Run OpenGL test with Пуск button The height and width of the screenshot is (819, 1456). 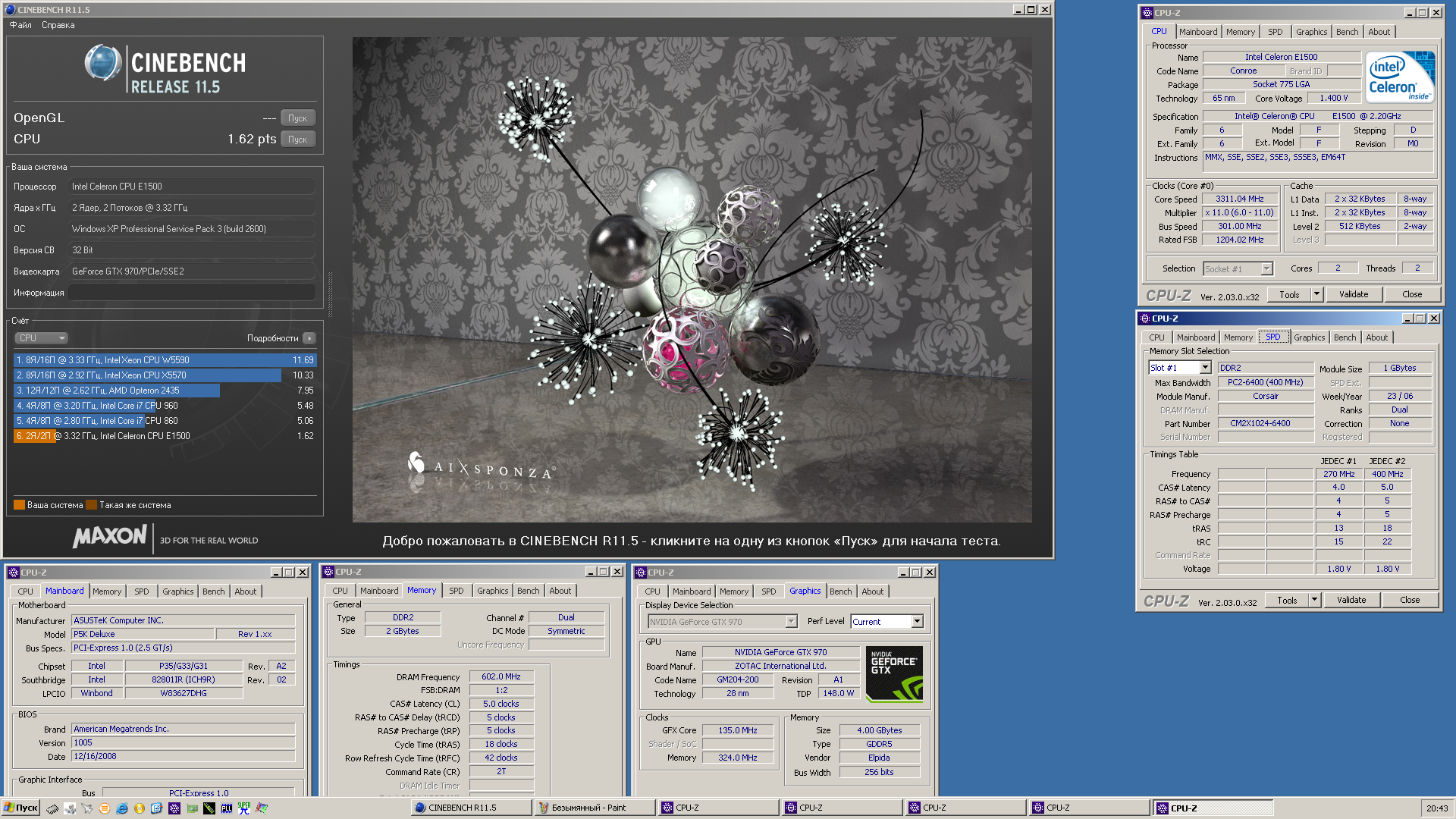tap(297, 118)
